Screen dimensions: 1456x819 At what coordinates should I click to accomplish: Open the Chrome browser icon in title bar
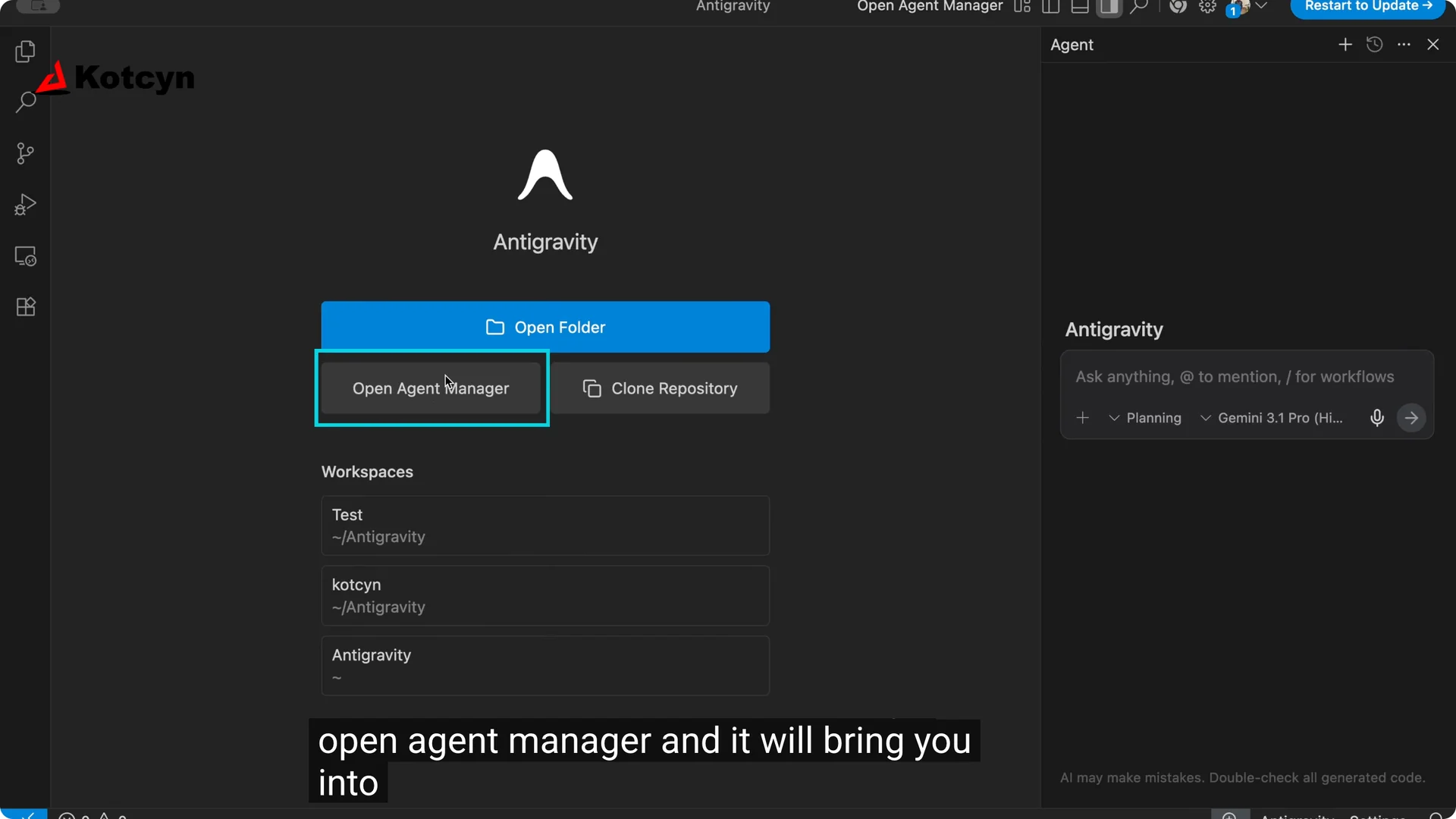point(1178,6)
